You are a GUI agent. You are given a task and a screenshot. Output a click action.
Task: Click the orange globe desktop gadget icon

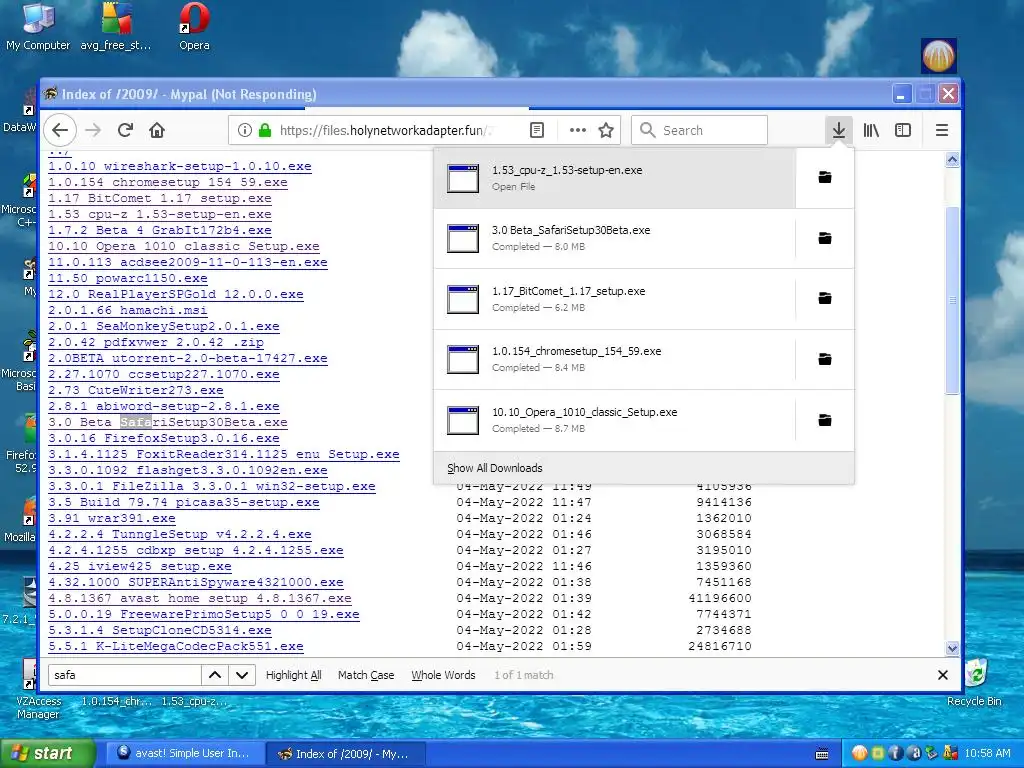939,56
